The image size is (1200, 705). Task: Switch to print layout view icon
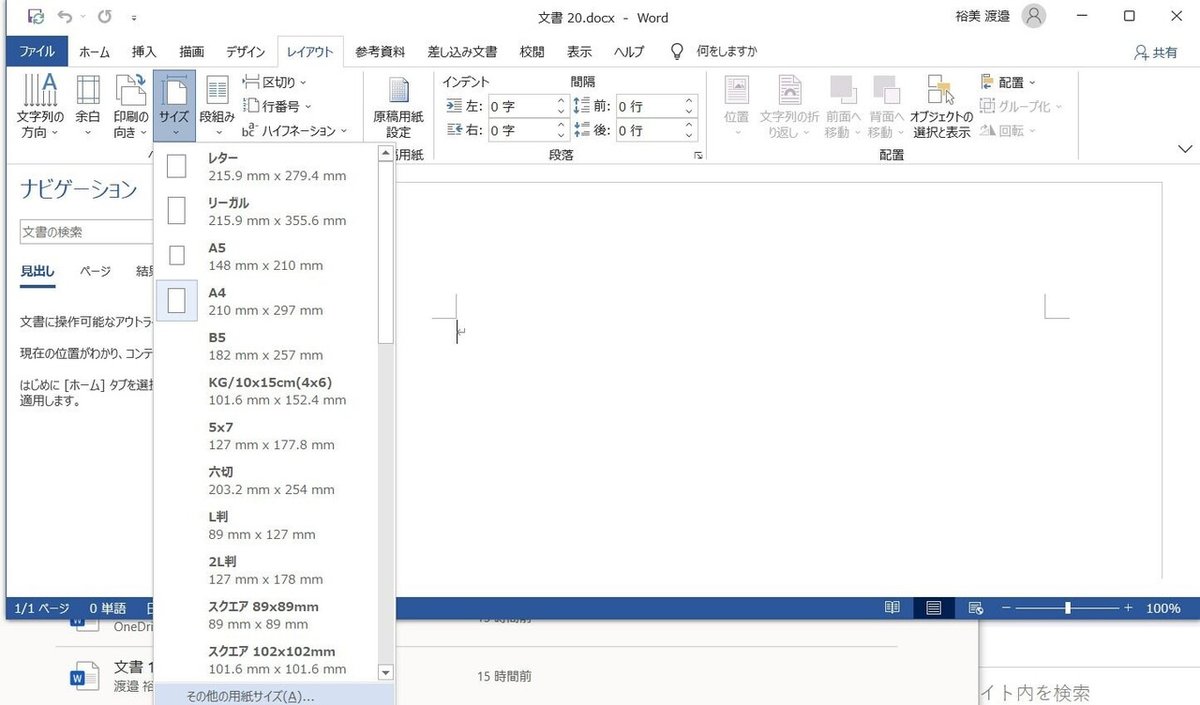click(934, 608)
